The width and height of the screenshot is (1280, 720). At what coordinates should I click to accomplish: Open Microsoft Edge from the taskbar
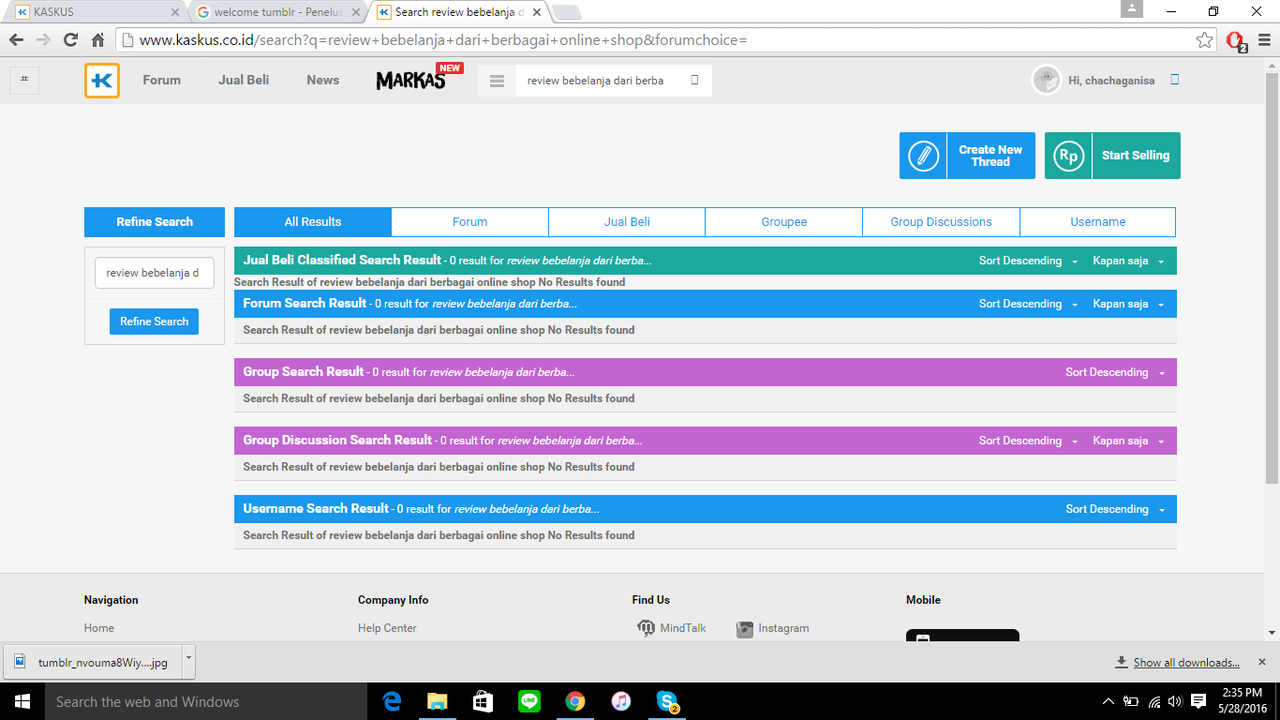[x=392, y=702]
